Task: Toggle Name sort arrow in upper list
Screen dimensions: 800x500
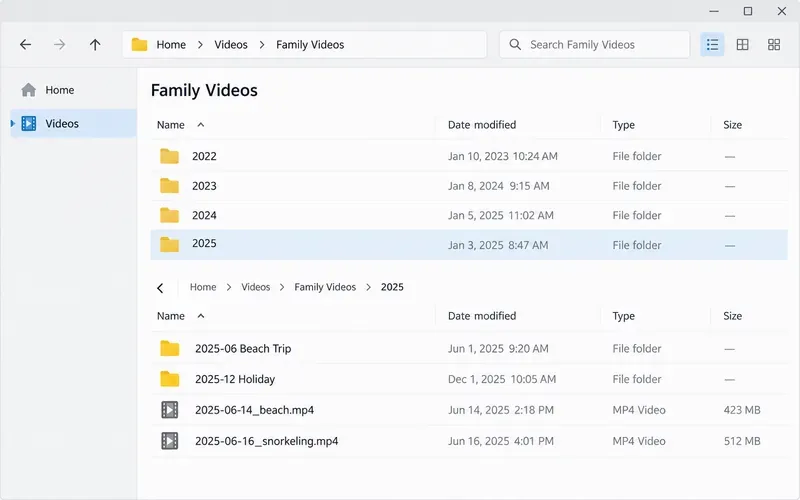Action: point(201,125)
